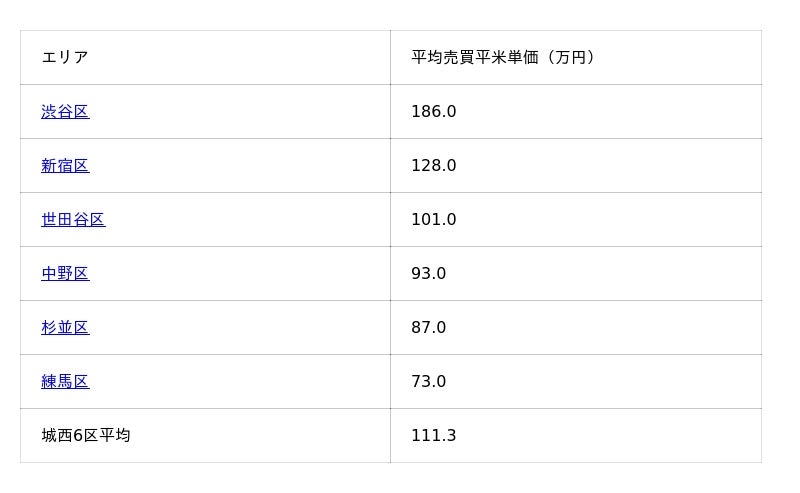This screenshot has height=493, width=800.
Task: Select the 128.0 price value
Action: pyautogui.click(x=433, y=166)
